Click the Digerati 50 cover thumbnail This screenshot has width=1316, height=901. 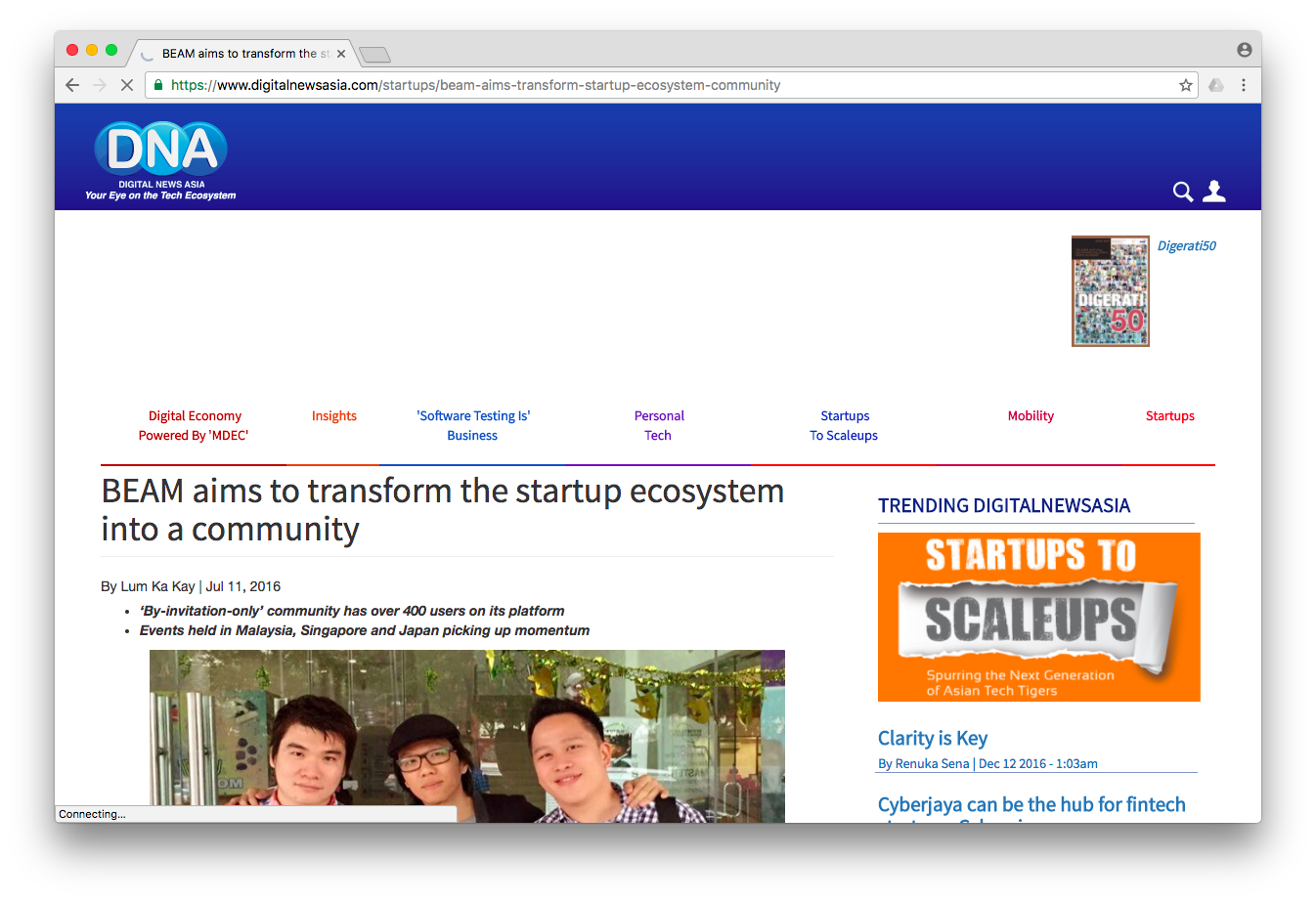coord(1111,291)
